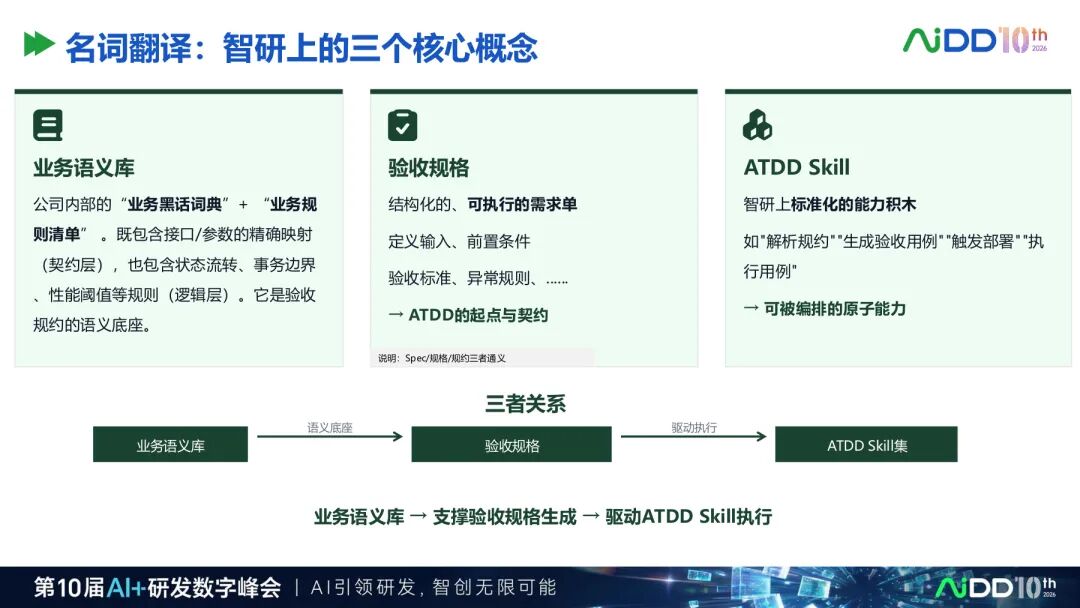This screenshot has width=1080, height=608.
Task: Click the footer text 第10届AI+研发数字峰会
Action: 158,587
